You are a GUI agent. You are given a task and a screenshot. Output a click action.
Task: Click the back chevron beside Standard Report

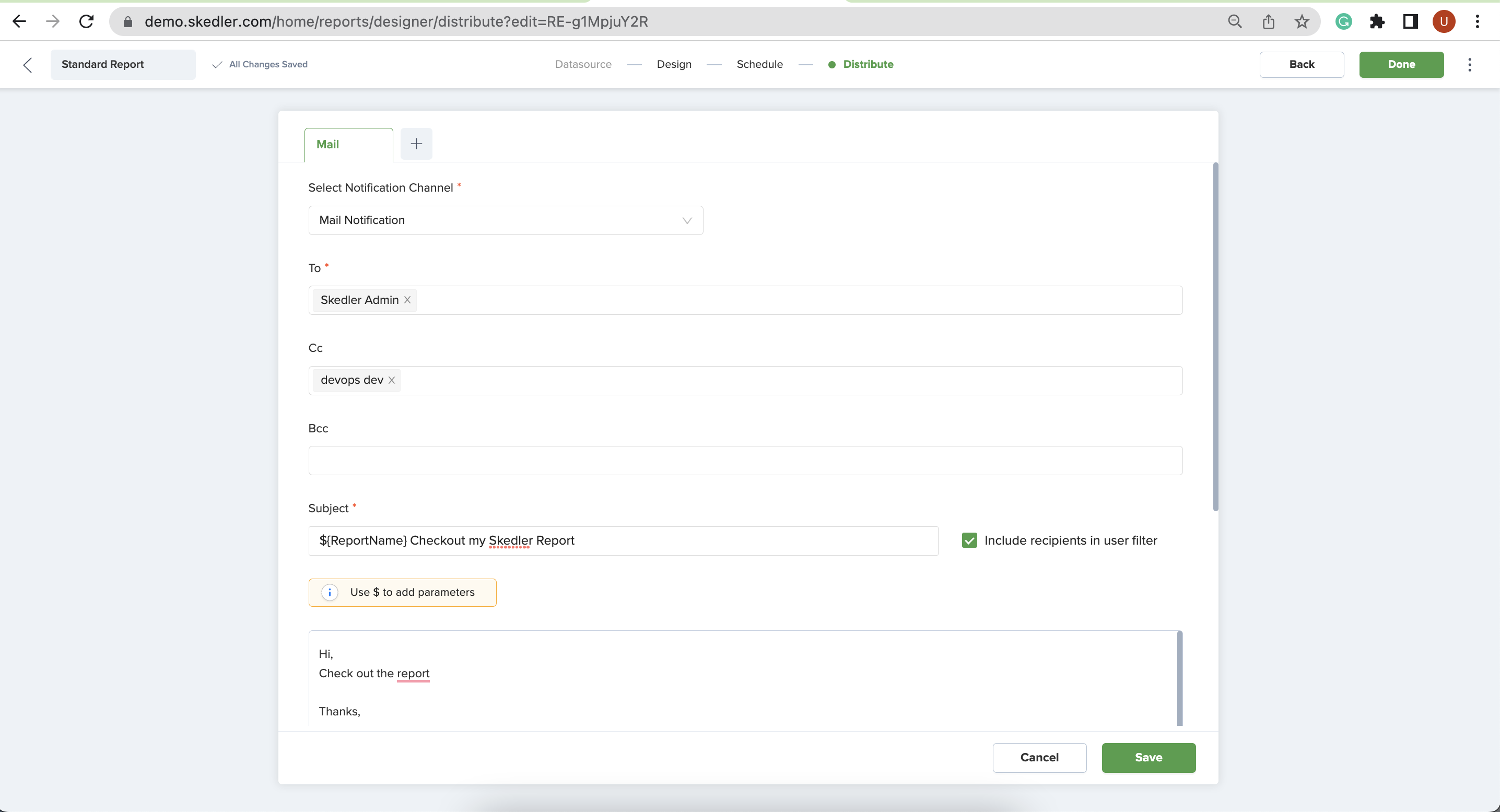tap(27, 65)
